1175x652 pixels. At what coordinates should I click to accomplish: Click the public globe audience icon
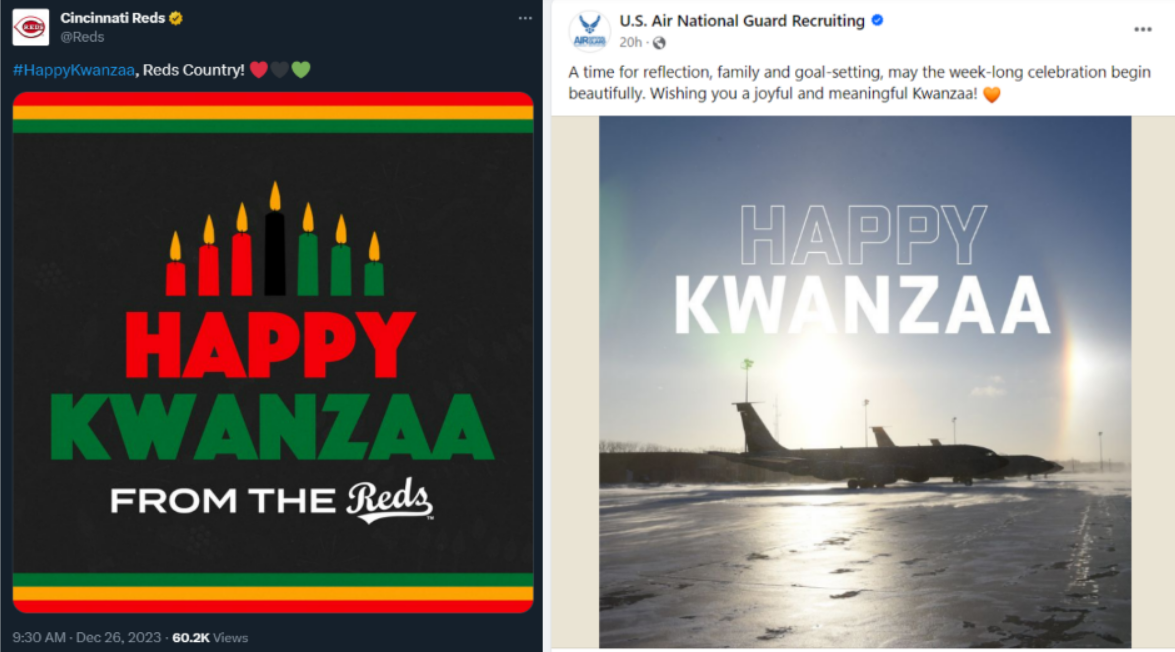[659, 43]
